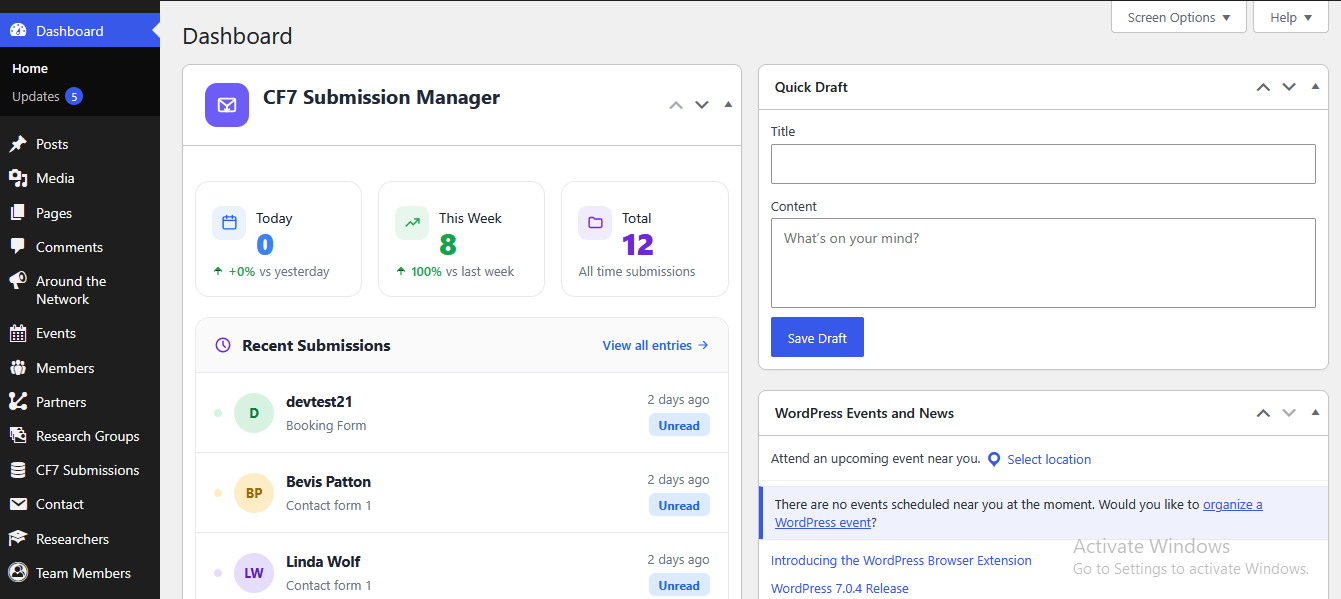Viewport: 1341px width, 599px height.
Task: Click the This Week count 8
Action: (x=448, y=245)
